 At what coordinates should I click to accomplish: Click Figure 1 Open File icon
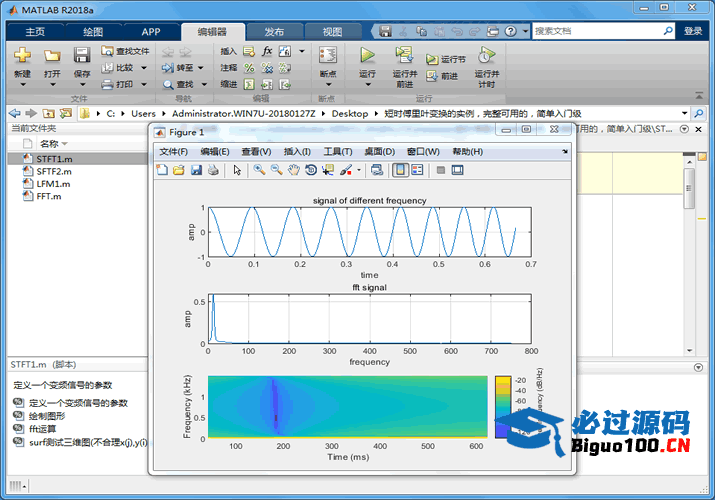[179, 170]
